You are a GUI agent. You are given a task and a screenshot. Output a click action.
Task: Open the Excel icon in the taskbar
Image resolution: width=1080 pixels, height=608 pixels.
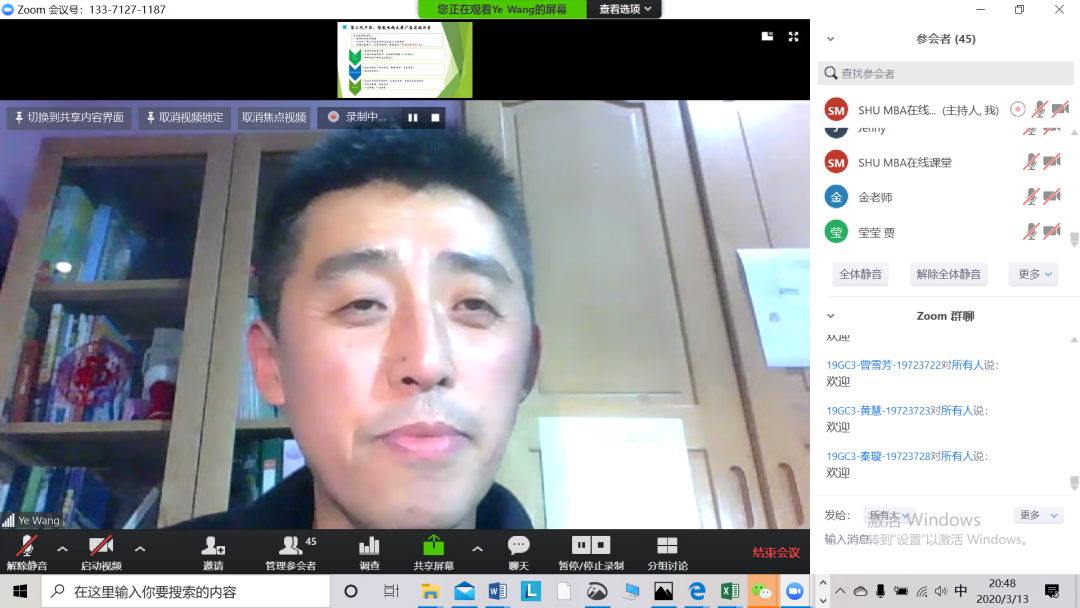click(x=729, y=591)
